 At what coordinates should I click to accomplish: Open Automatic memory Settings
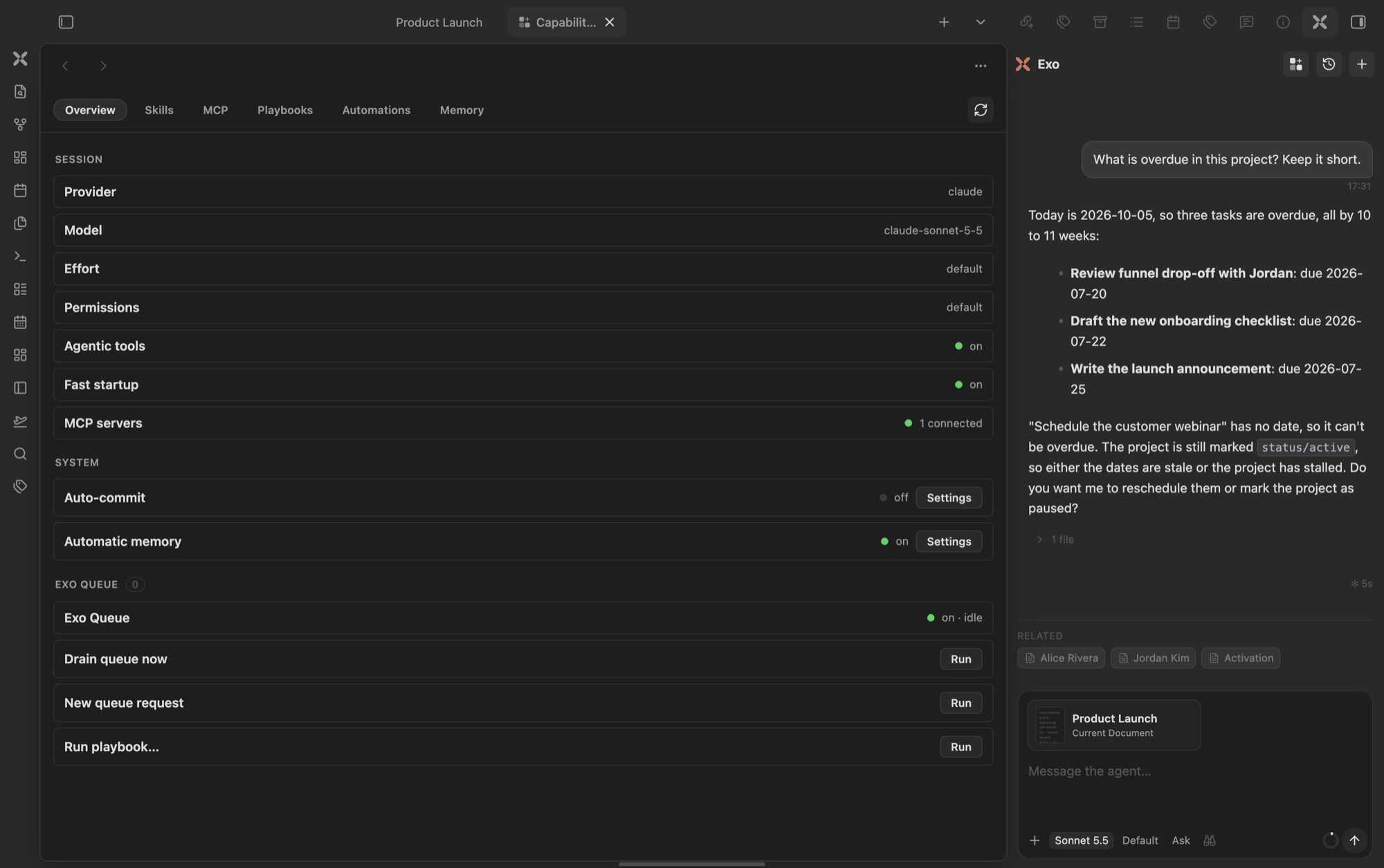point(949,542)
